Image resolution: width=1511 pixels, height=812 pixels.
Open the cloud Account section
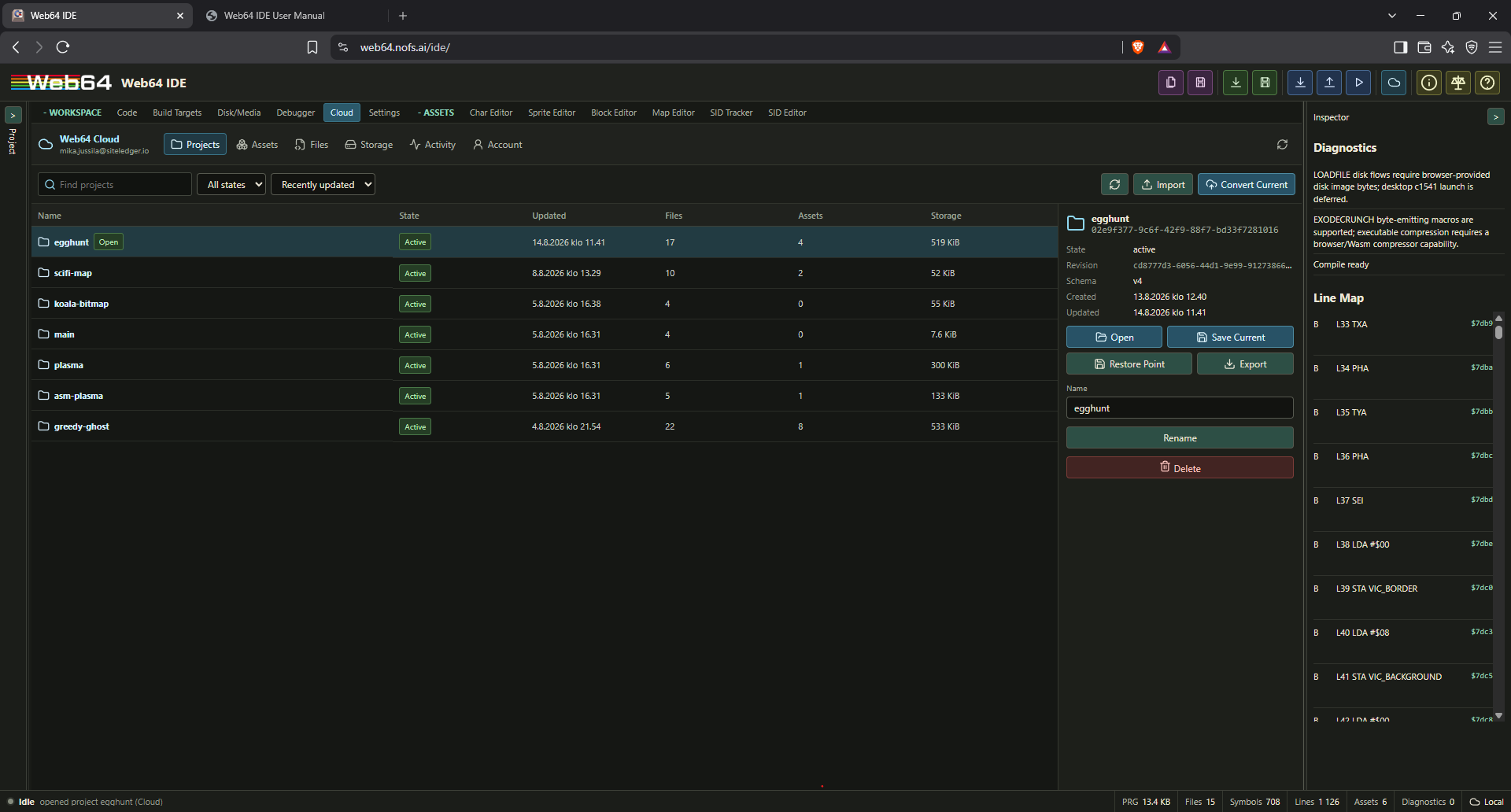[x=497, y=145]
